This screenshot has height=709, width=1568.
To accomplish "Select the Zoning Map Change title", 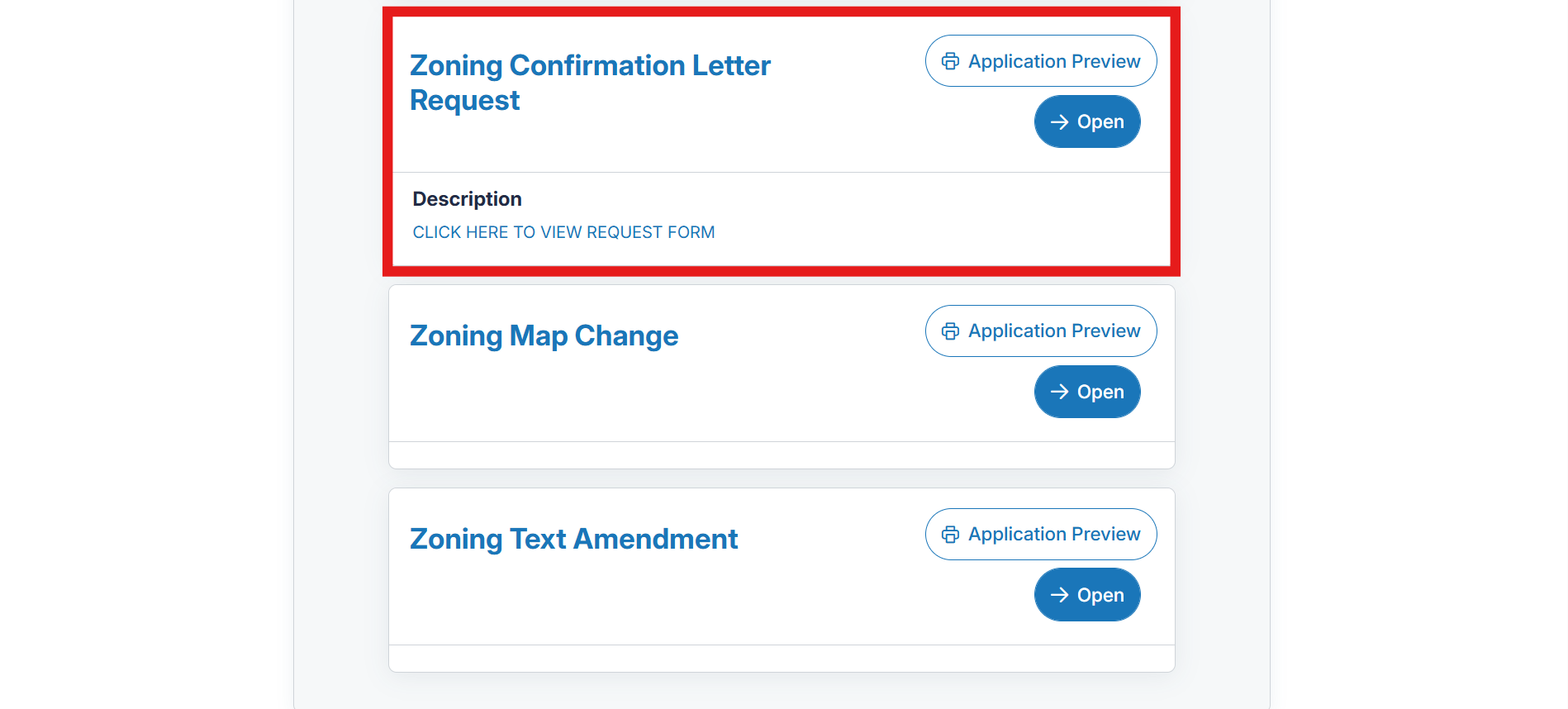I will pos(544,335).
